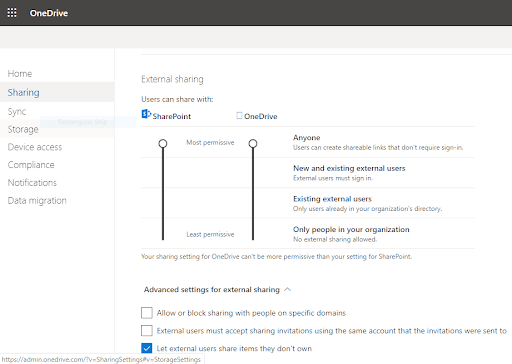Click the chevron next to Advanced settings
Image resolution: width=512 pixels, height=364 pixels.
point(287,290)
